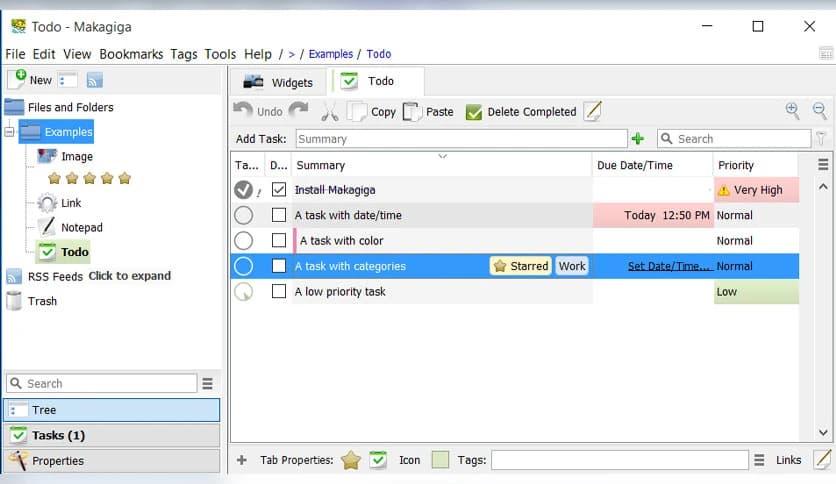
Task: Check done box for A low priority task
Action: point(278,291)
